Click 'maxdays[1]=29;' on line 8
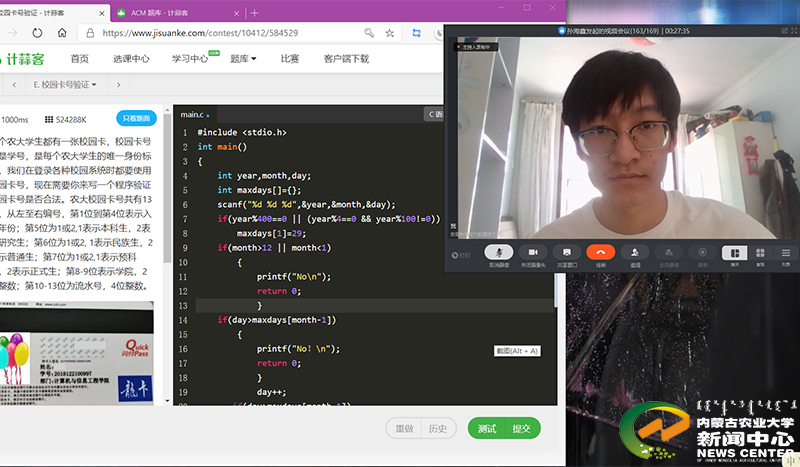This screenshot has width=800, height=467. pyautogui.click(x=271, y=233)
